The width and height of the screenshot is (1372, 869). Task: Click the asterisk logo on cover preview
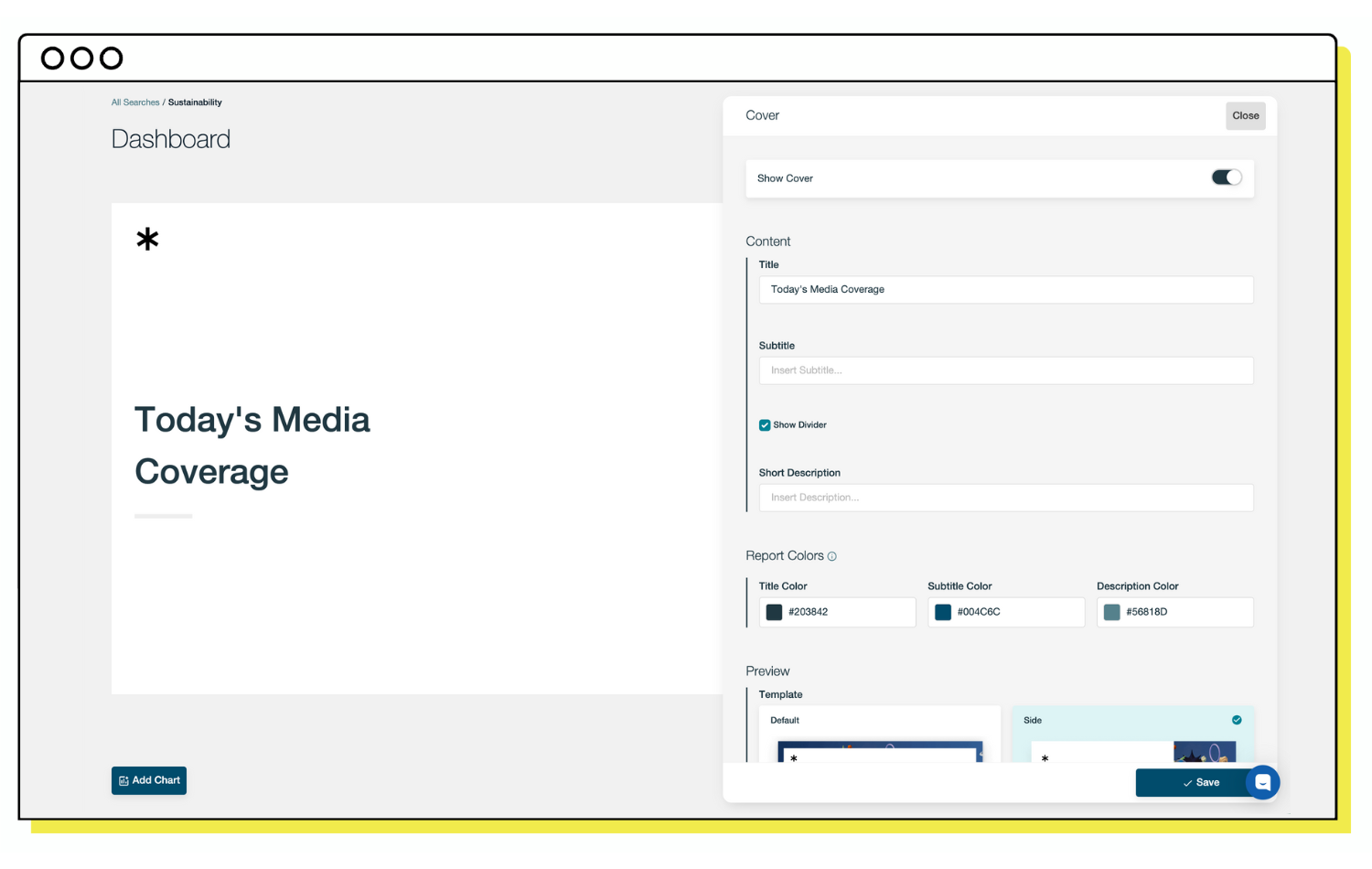click(x=147, y=240)
